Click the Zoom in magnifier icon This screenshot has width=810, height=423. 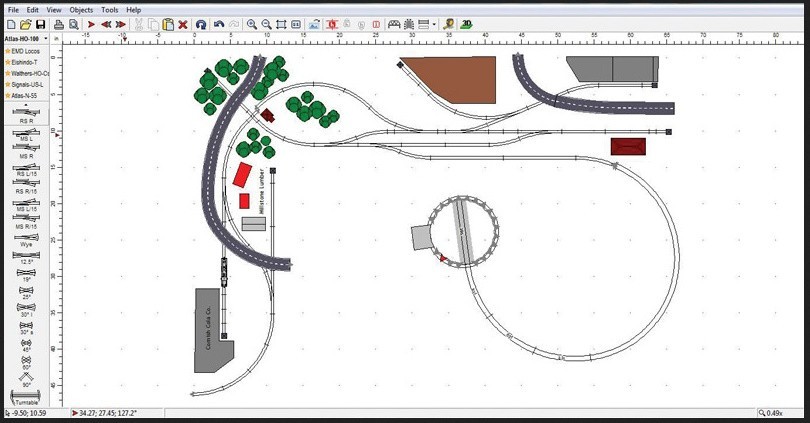(x=252, y=23)
